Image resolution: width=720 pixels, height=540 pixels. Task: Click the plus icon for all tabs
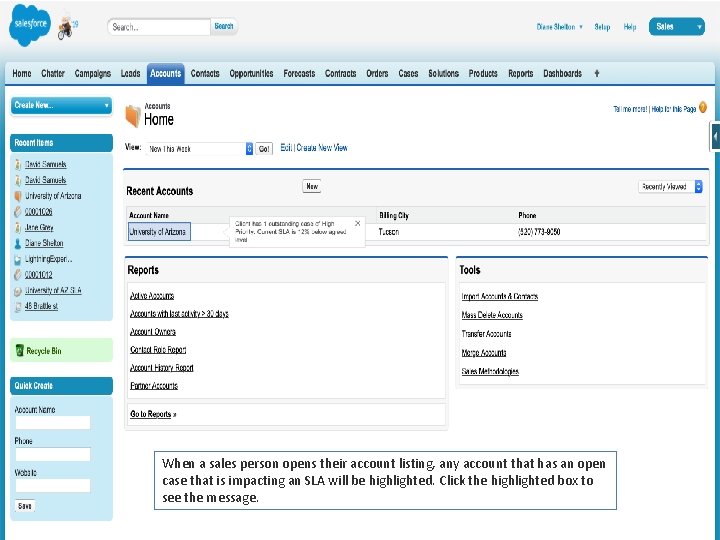point(596,73)
